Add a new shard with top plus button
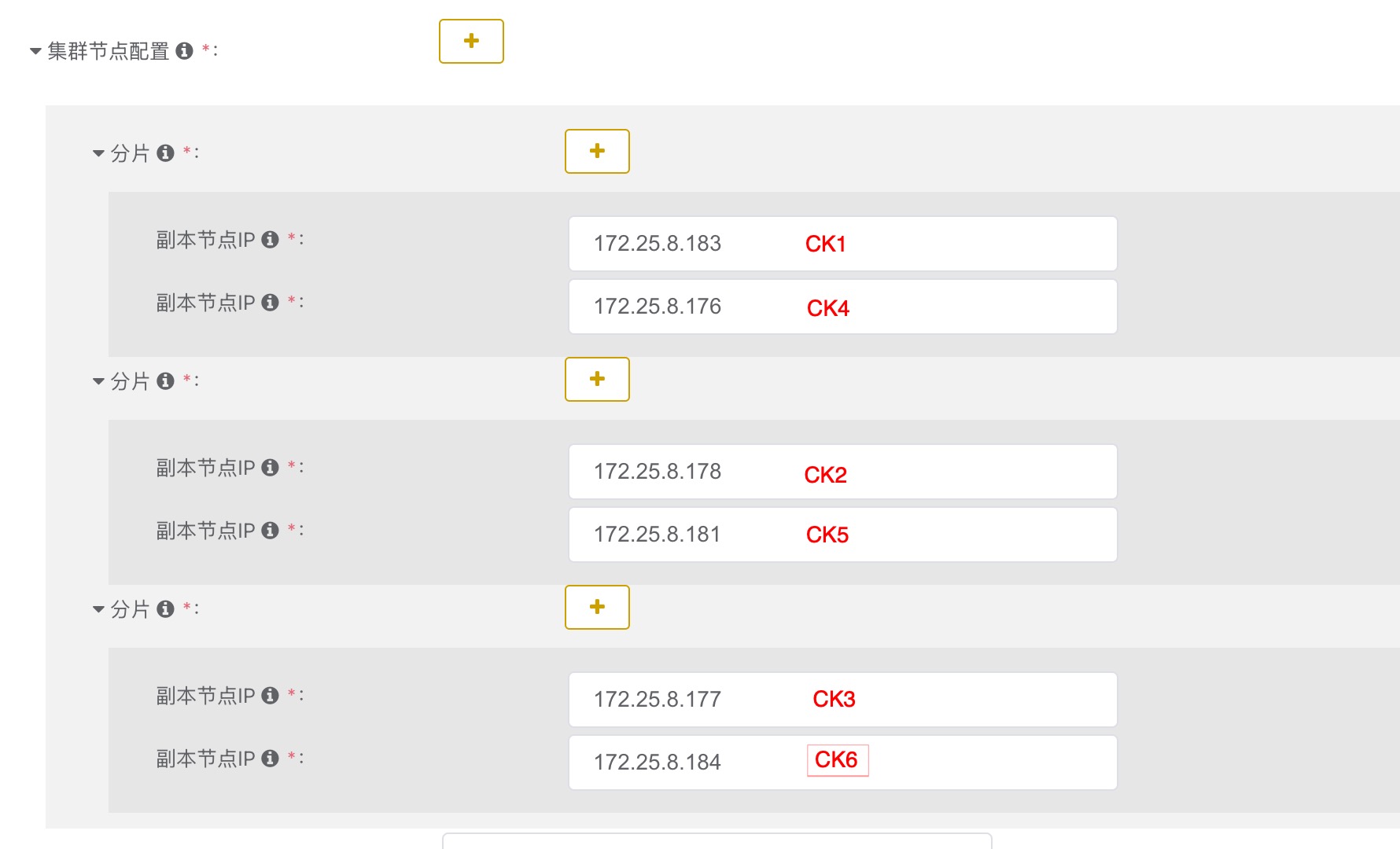 (x=471, y=41)
